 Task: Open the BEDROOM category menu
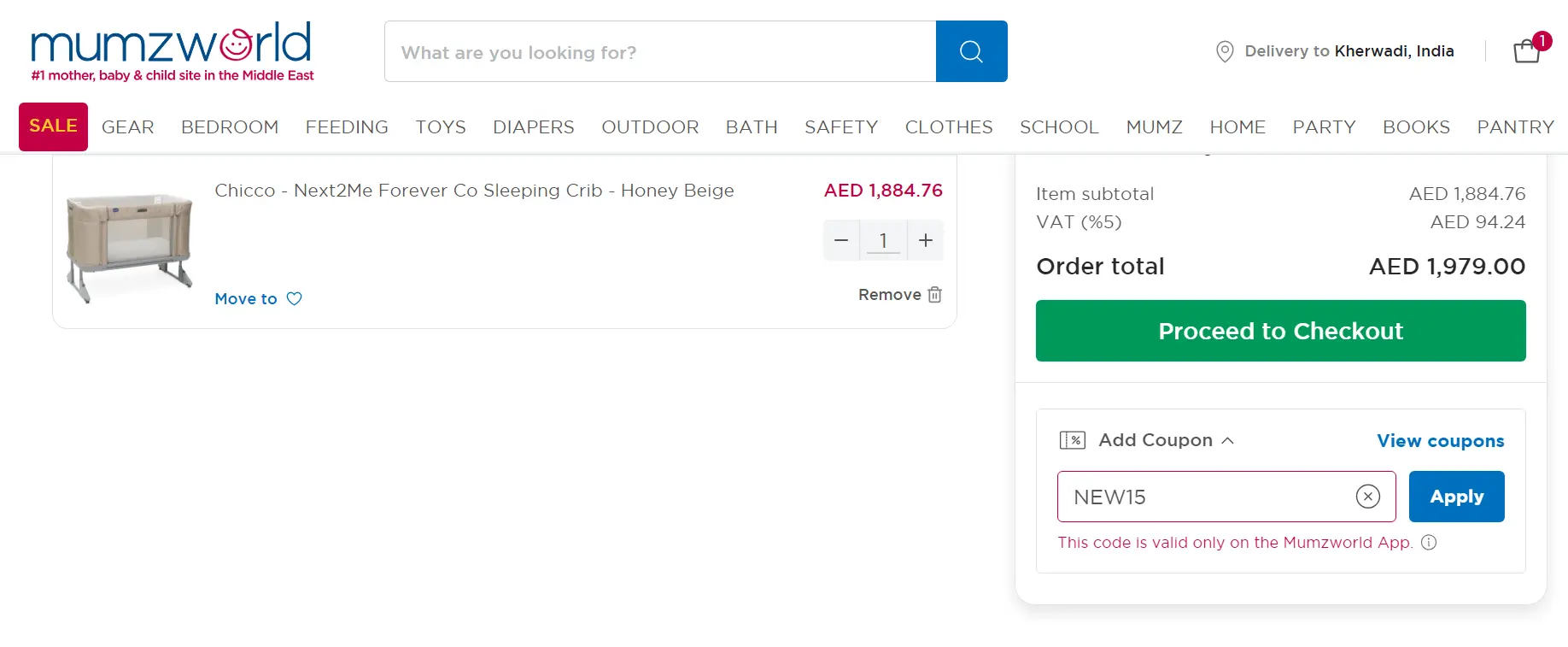[230, 127]
